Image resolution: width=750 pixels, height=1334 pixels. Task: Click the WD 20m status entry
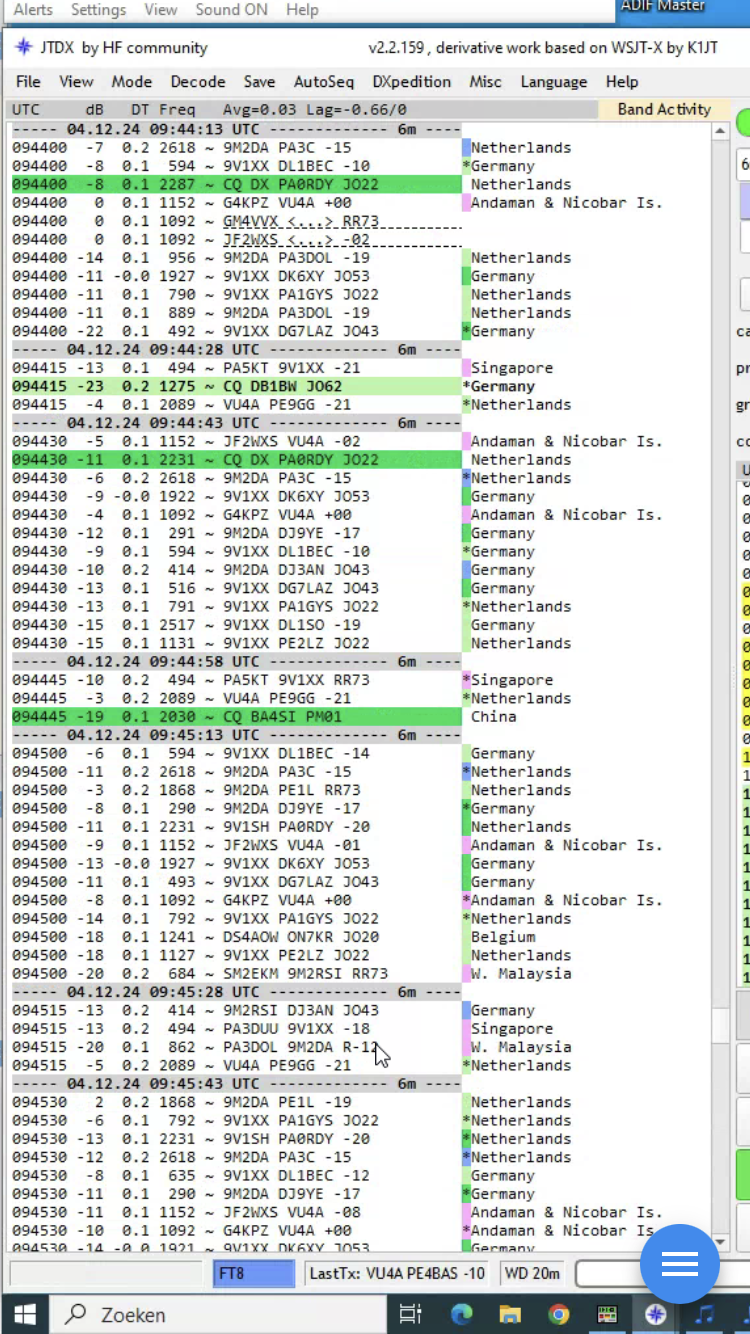532,1274
